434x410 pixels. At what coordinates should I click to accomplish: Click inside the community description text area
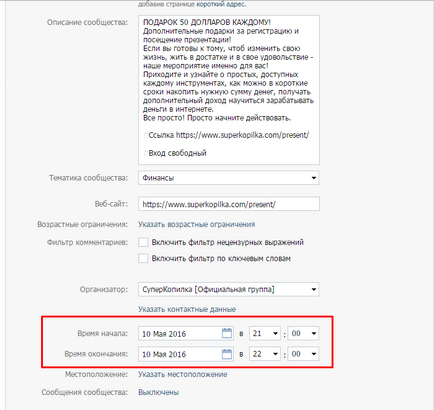229,90
